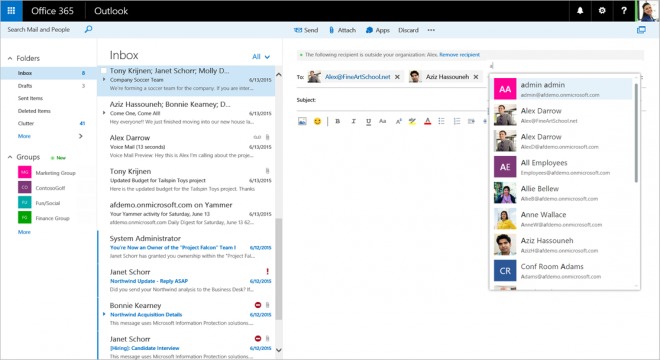
Task: Open the Office 365 app launcher
Action: (11, 11)
